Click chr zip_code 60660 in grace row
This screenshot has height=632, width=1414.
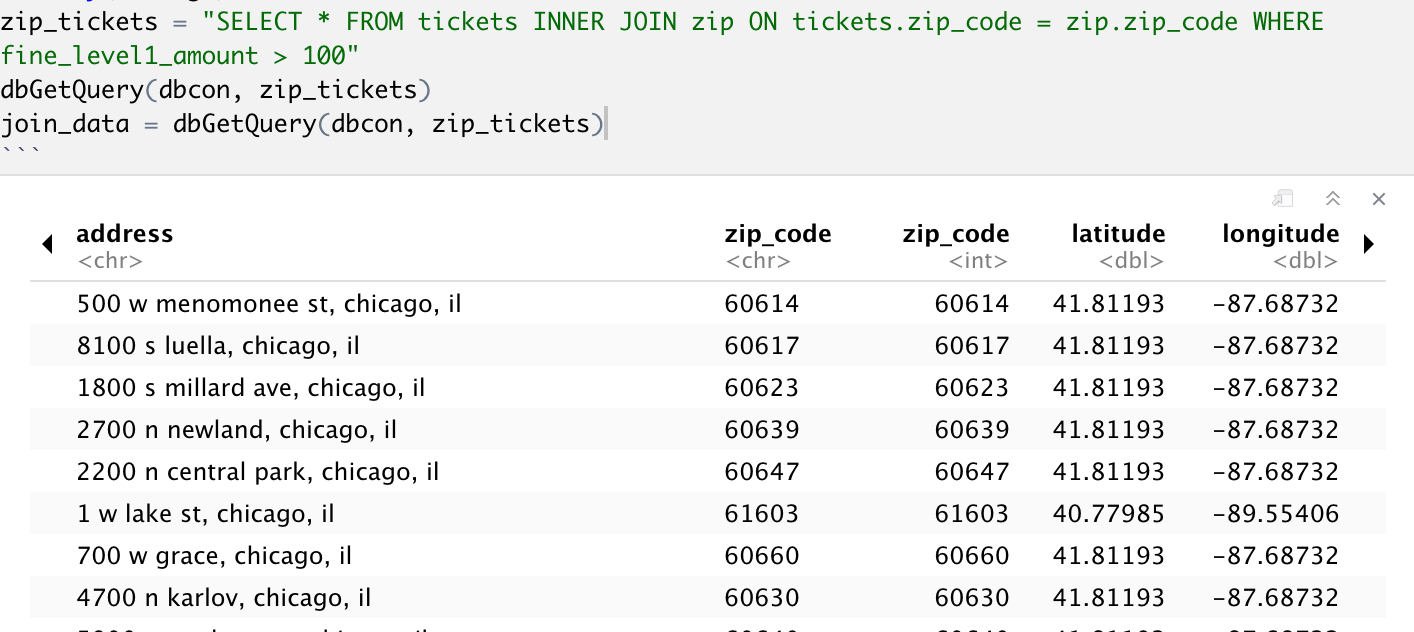762,555
